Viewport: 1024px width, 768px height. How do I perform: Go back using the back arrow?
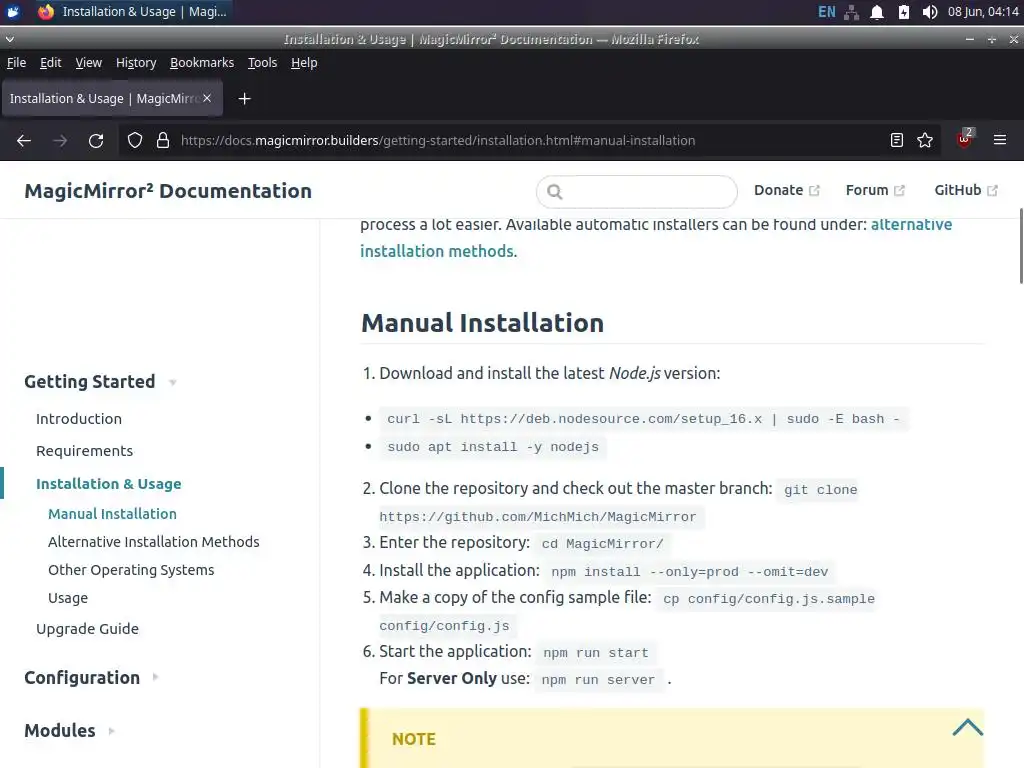pos(24,141)
